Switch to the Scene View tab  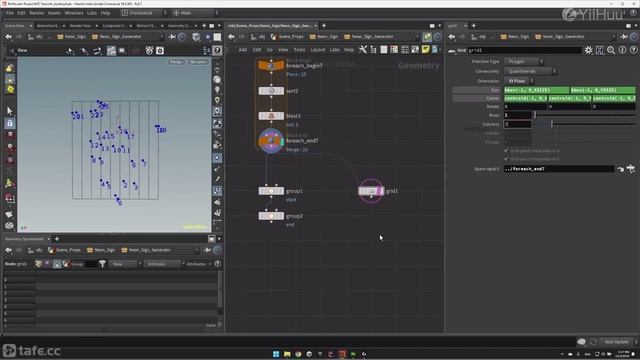click(15, 26)
